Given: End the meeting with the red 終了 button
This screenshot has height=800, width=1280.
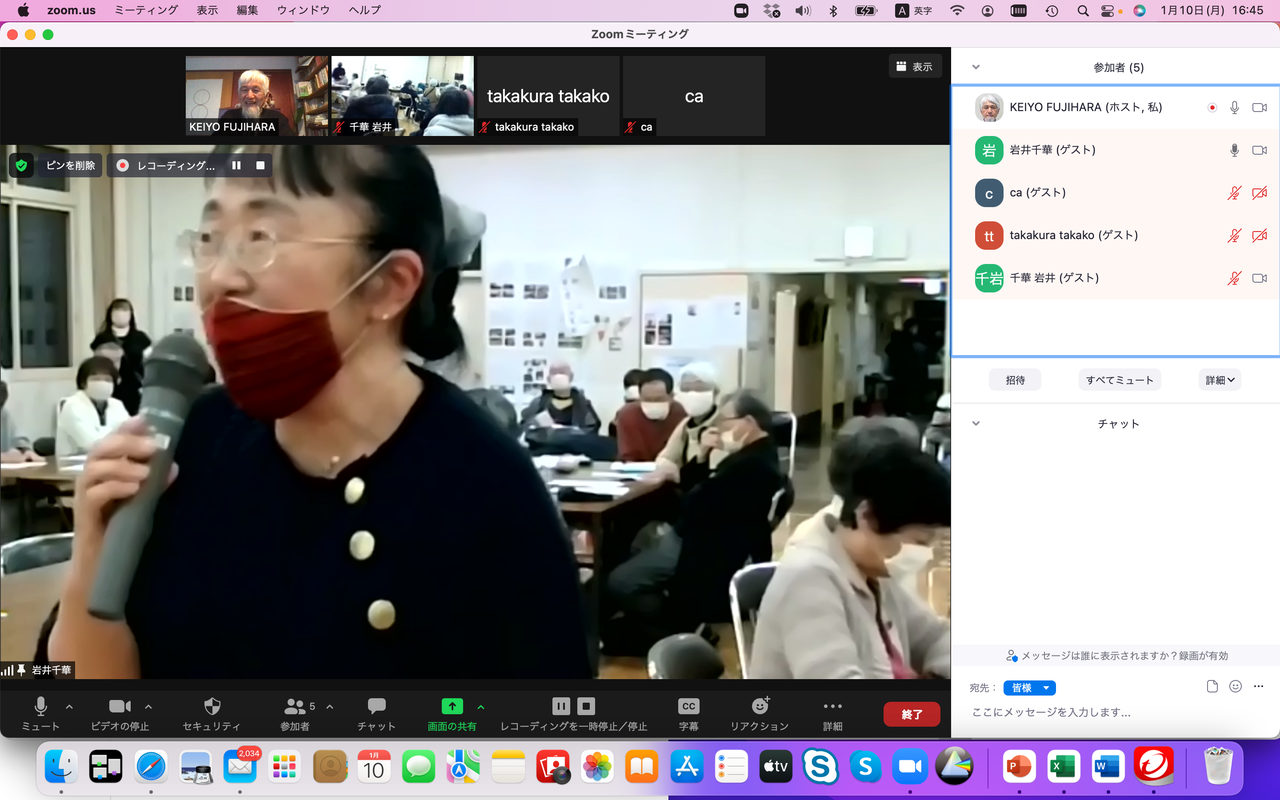Looking at the screenshot, I should [912, 714].
